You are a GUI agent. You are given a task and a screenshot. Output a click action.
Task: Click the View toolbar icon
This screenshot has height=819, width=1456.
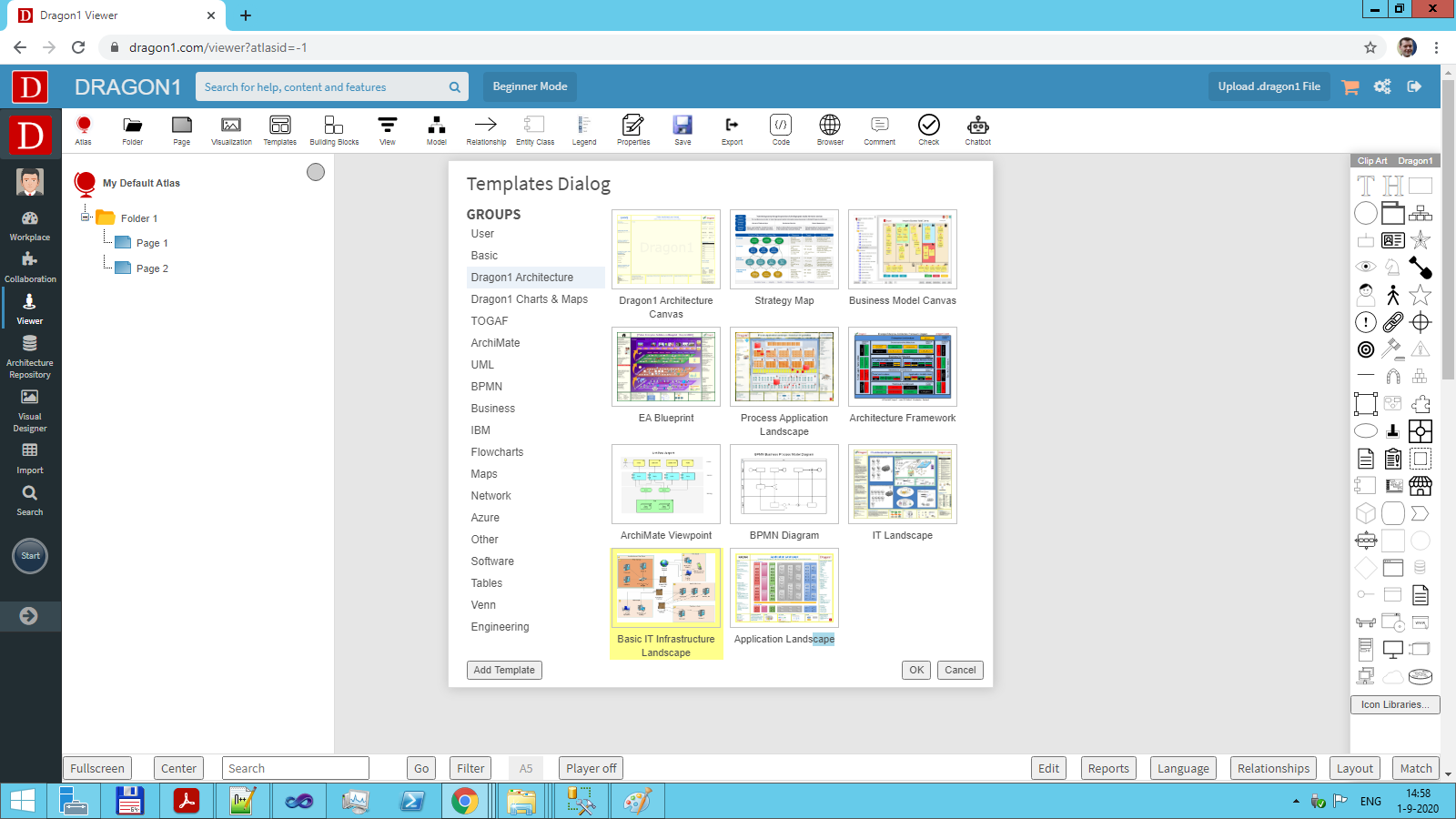pyautogui.click(x=388, y=130)
